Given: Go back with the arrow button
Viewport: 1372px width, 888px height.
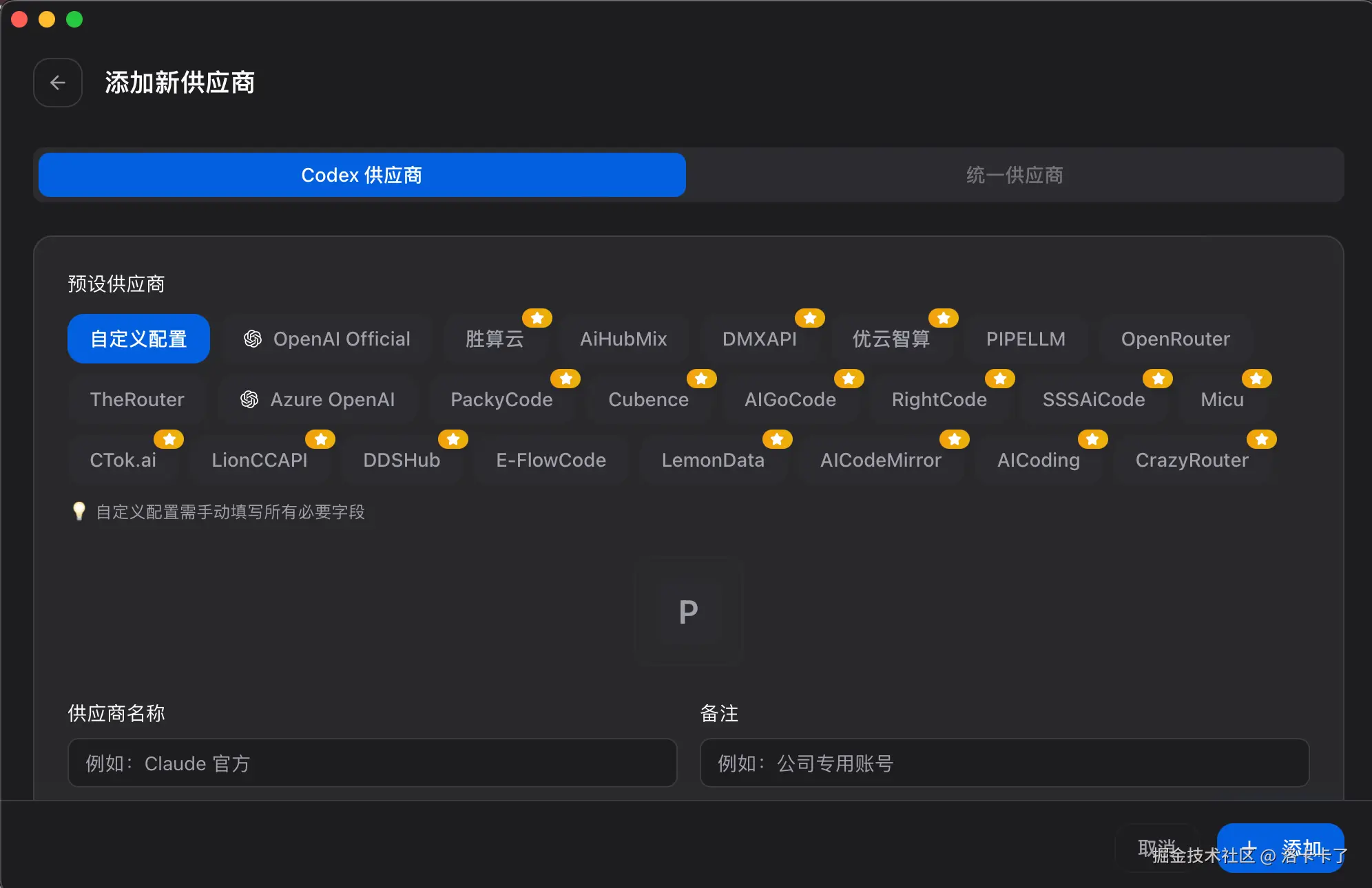Looking at the screenshot, I should [58, 83].
